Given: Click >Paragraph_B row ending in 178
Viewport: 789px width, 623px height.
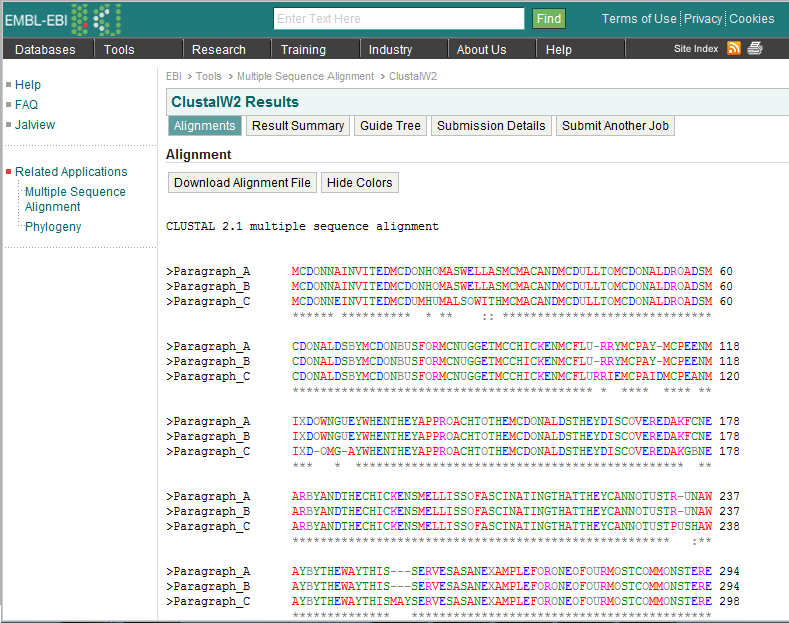Looking at the screenshot, I should click(x=453, y=436).
